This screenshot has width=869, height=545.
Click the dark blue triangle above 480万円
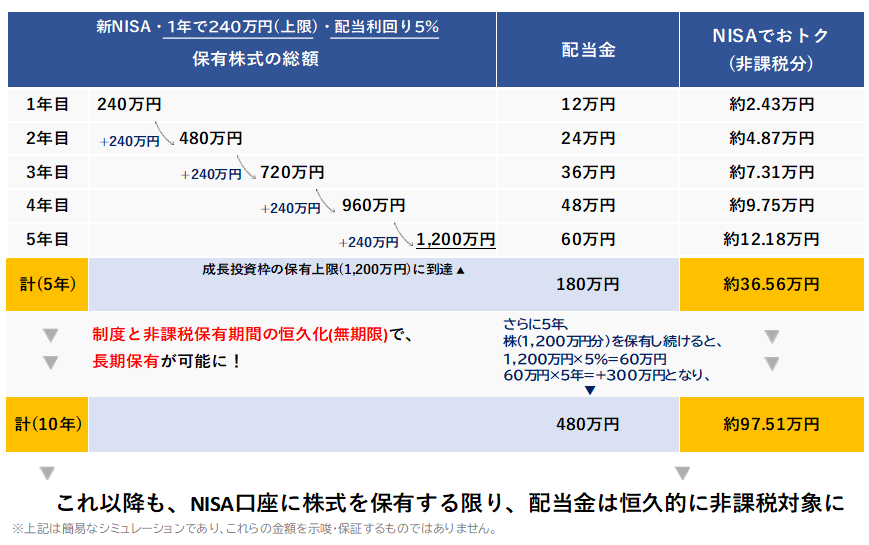tap(589, 390)
